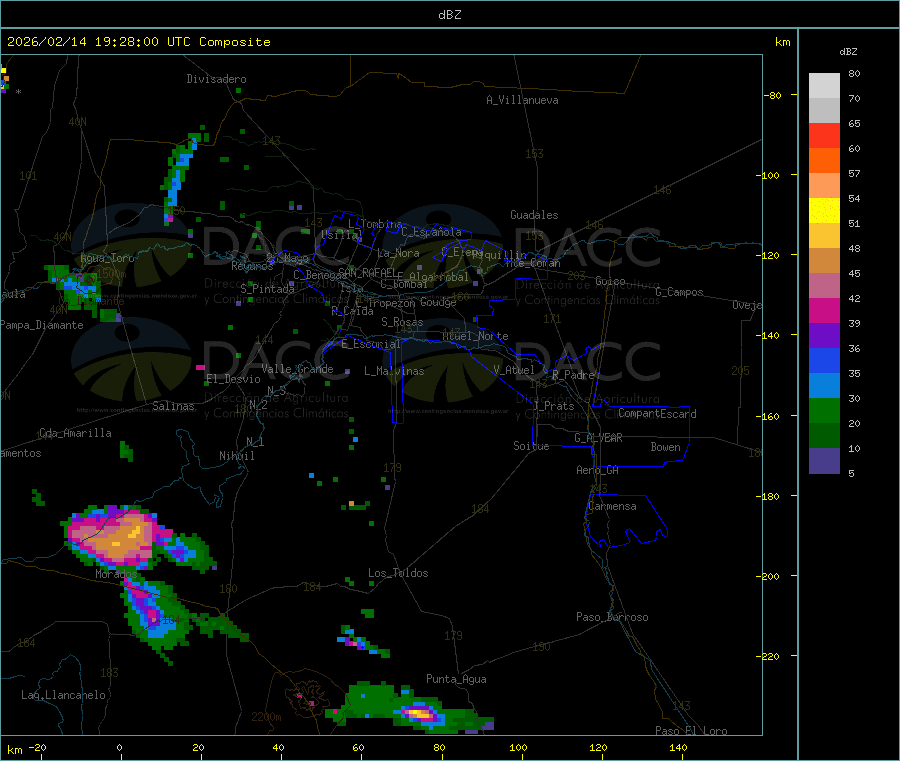
Task: Click the Goudge label
Action: tap(438, 302)
